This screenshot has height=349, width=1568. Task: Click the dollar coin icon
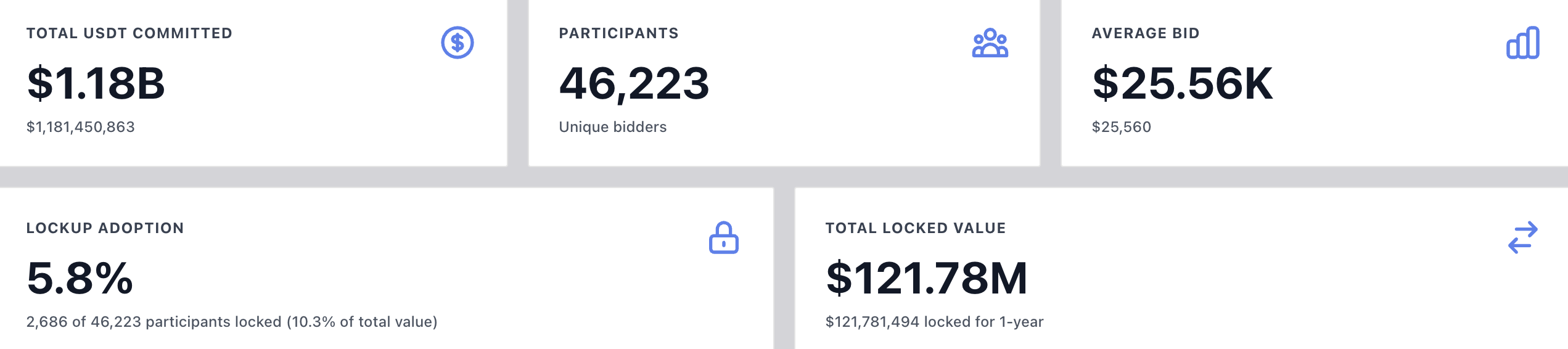pyautogui.click(x=457, y=43)
